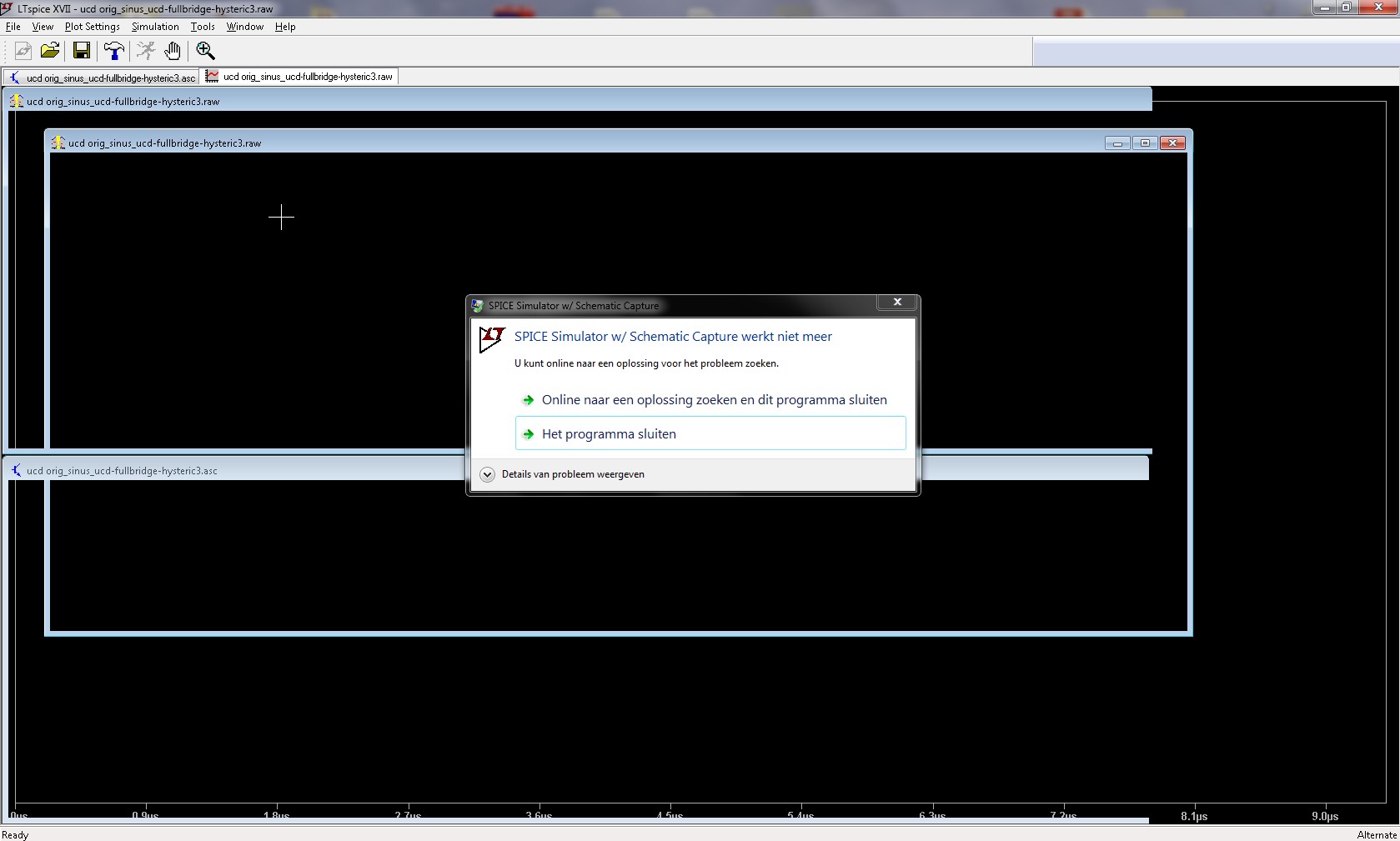
Task: Click the Halt simulation hand icon
Action: (x=172, y=51)
